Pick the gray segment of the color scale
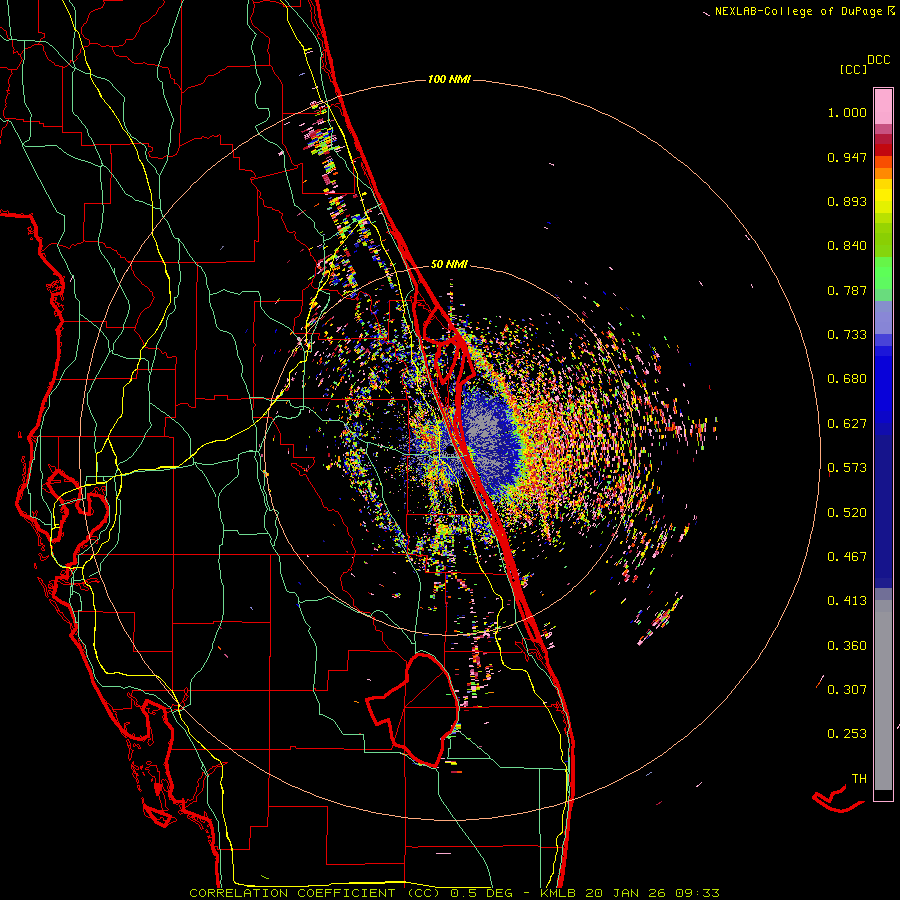 [x=883, y=695]
